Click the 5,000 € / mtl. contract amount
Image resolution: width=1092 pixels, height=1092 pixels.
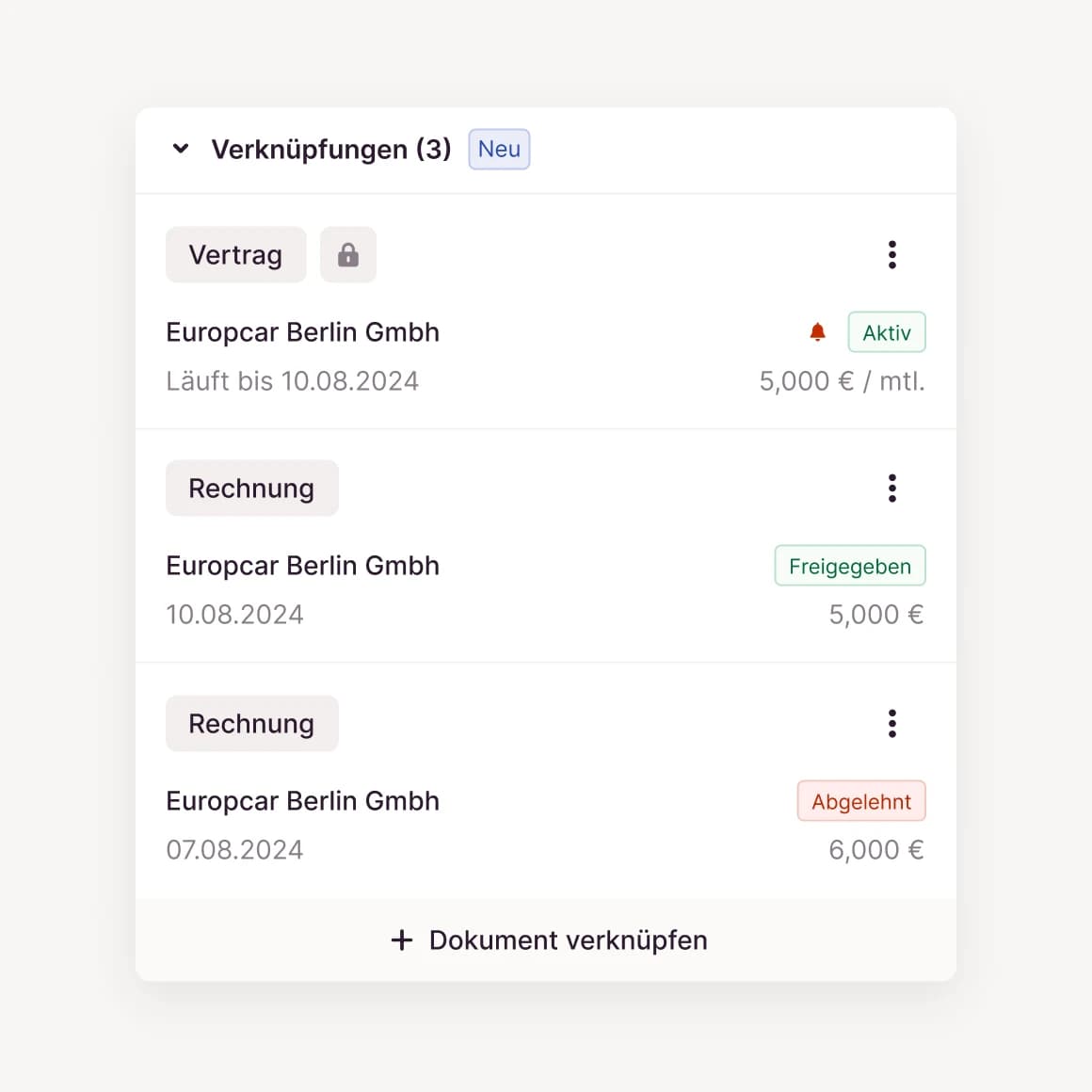(x=842, y=381)
